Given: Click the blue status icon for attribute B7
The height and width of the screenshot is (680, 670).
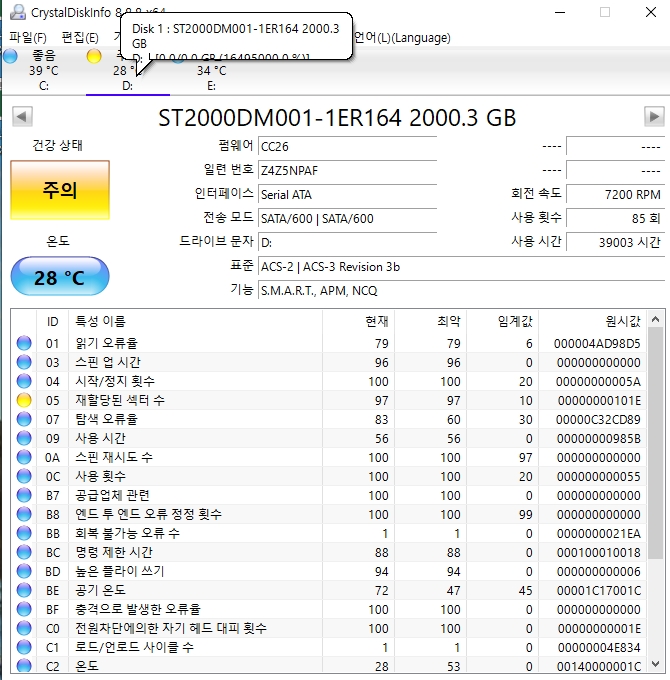Looking at the screenshot, I should tap(24, 495).
